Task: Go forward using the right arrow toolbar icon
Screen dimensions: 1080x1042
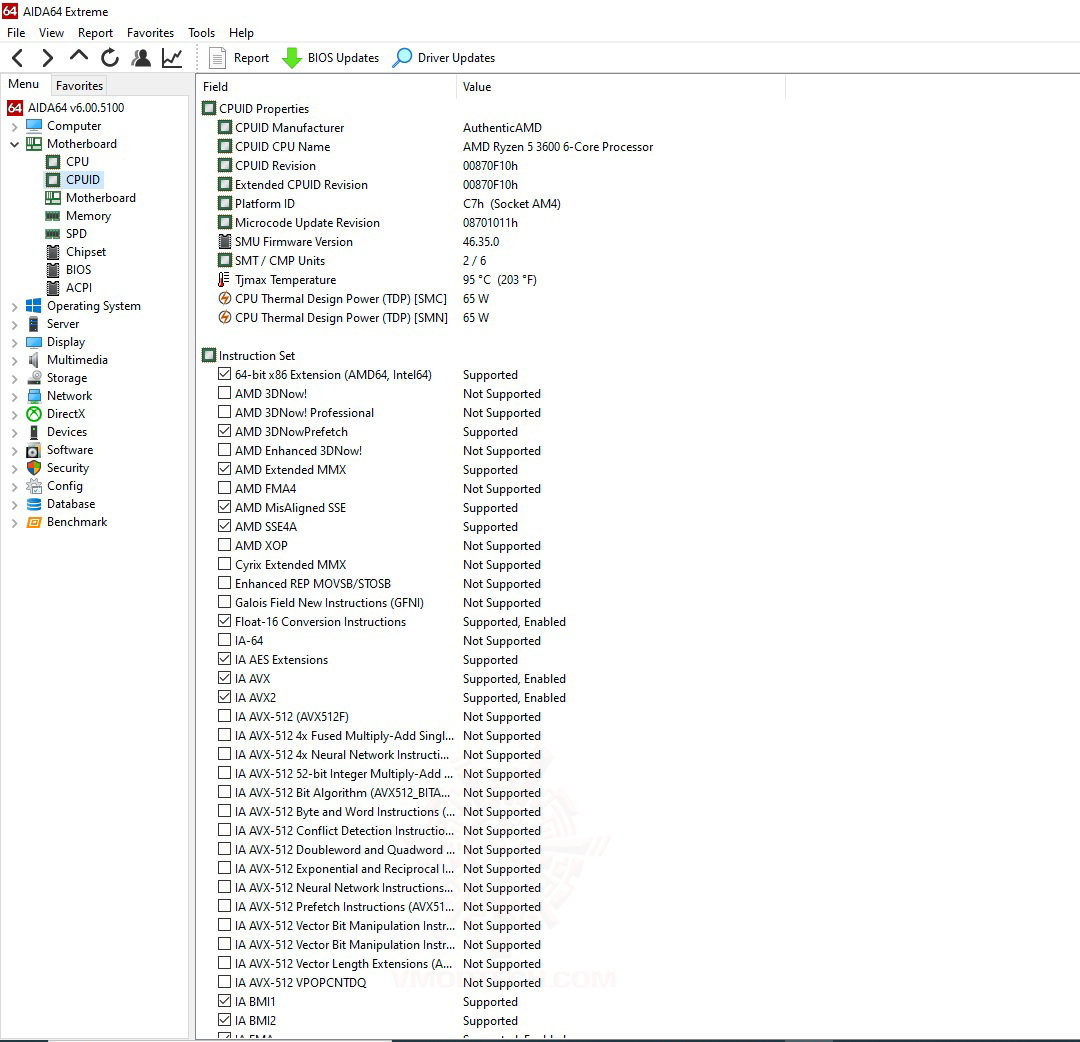Action: point(47,58)
